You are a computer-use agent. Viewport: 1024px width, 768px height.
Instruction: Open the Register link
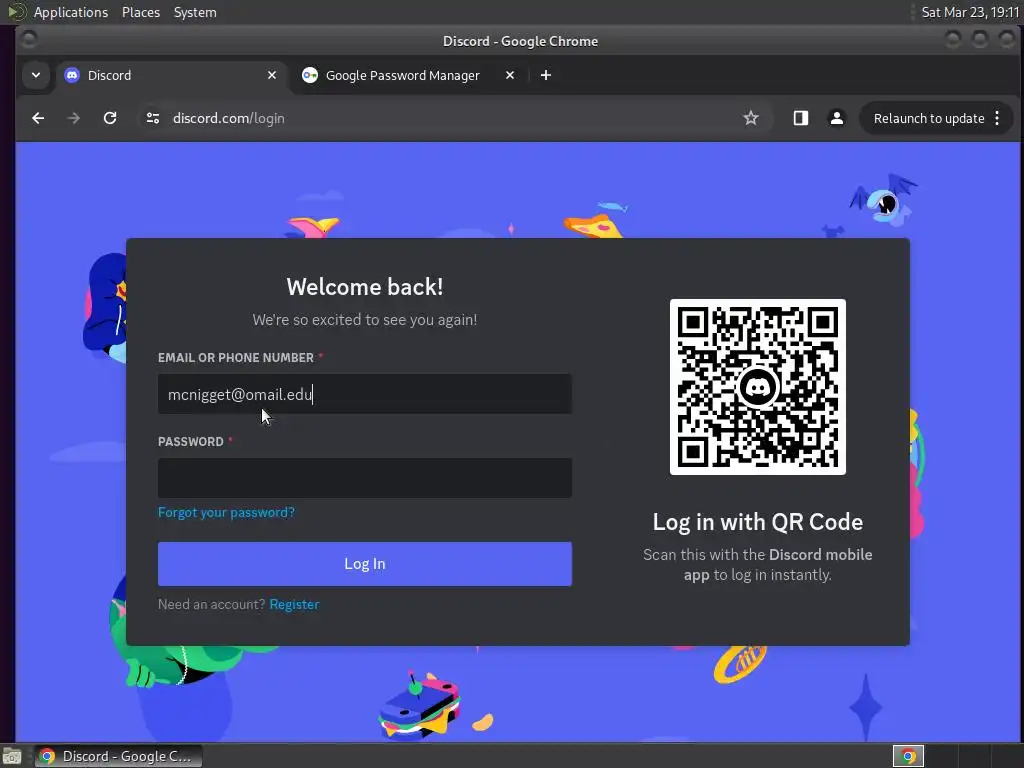294,604
